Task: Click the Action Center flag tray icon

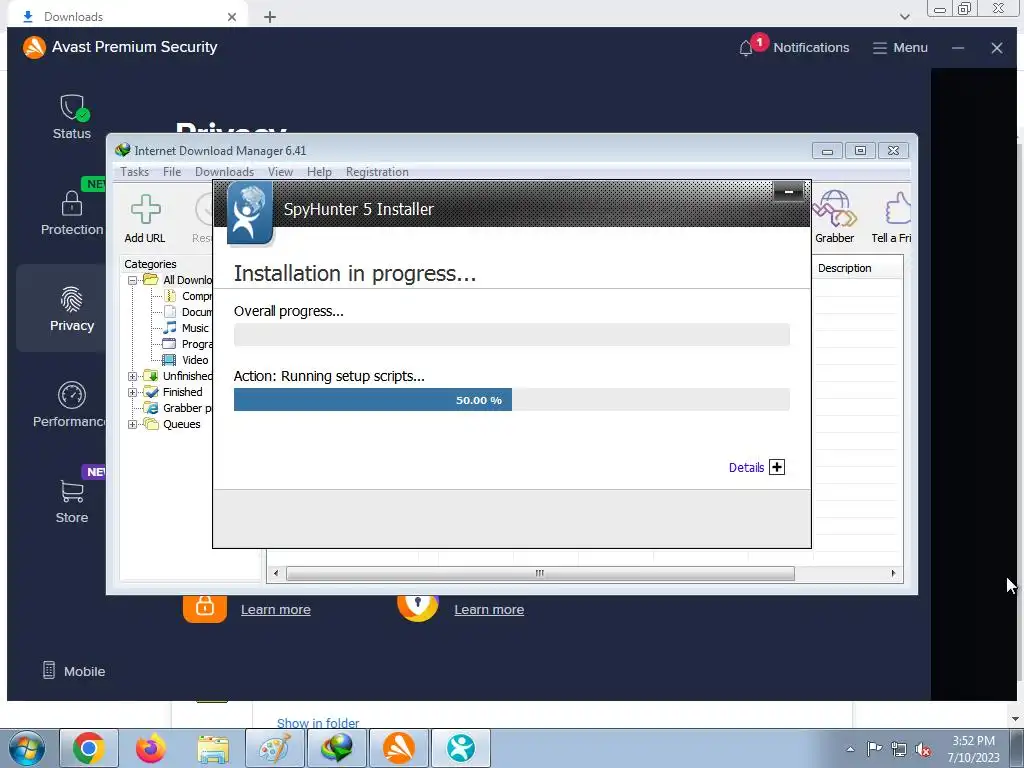Action: 874,749
